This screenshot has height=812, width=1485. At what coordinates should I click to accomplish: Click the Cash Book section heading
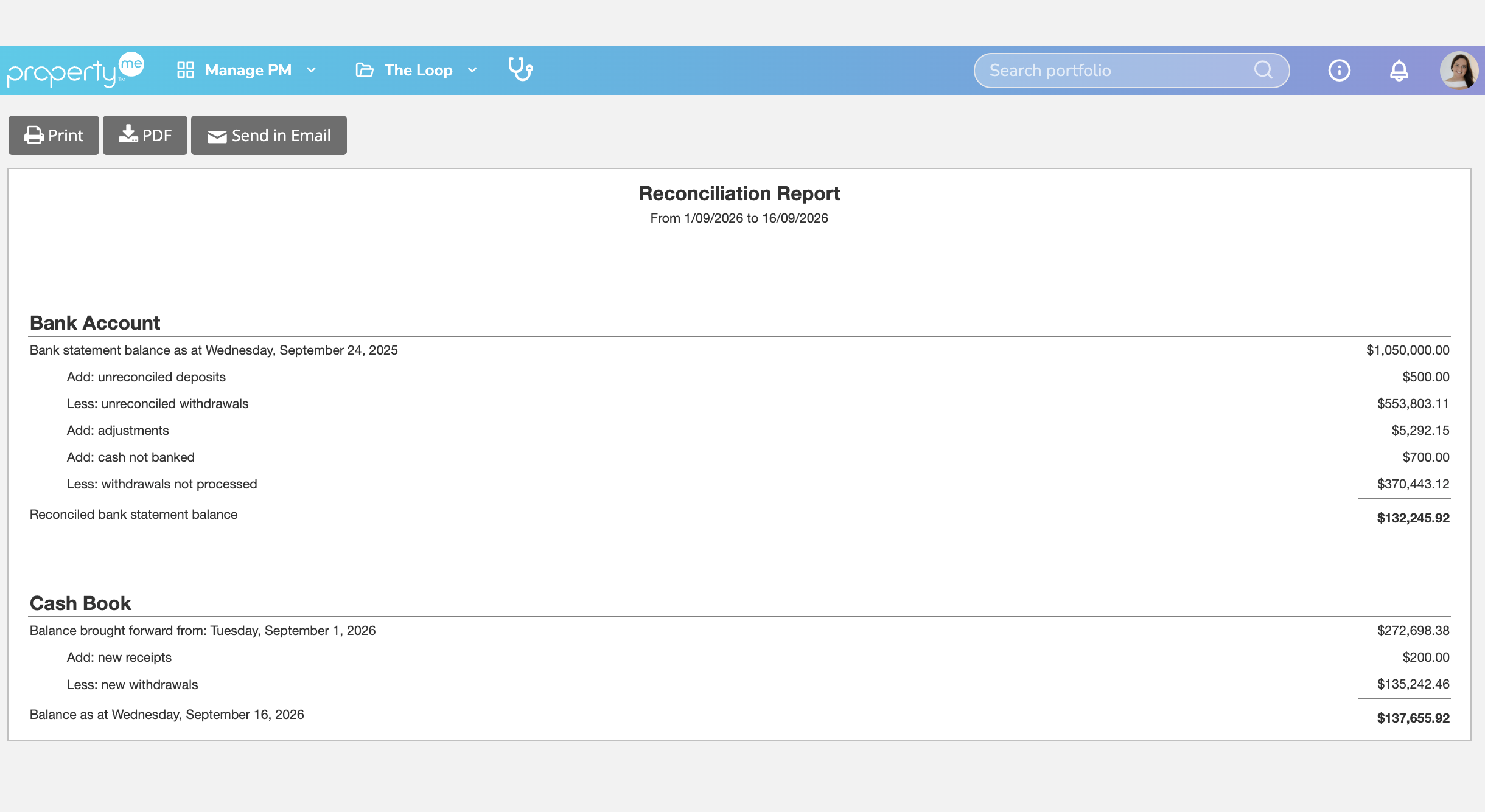pos(80,603)
